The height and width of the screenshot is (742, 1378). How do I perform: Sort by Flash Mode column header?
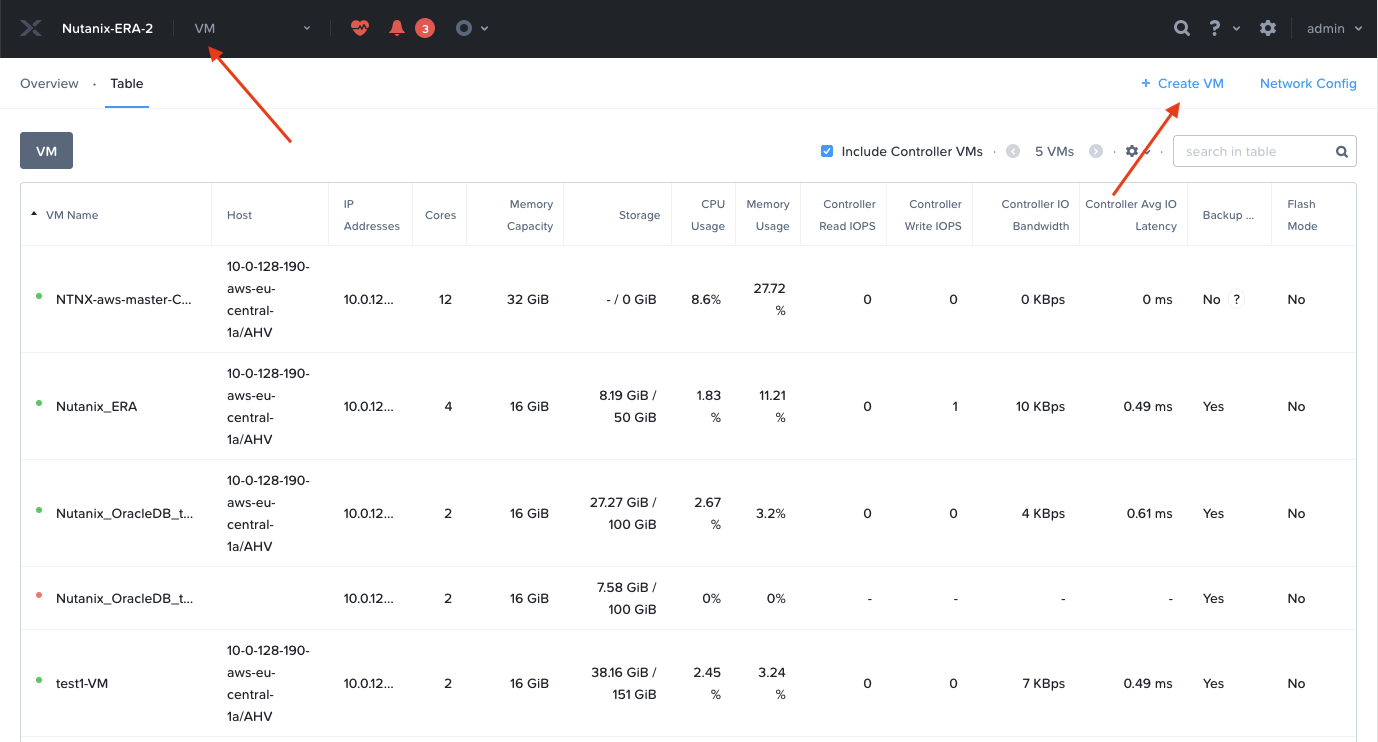(1302, 215)
